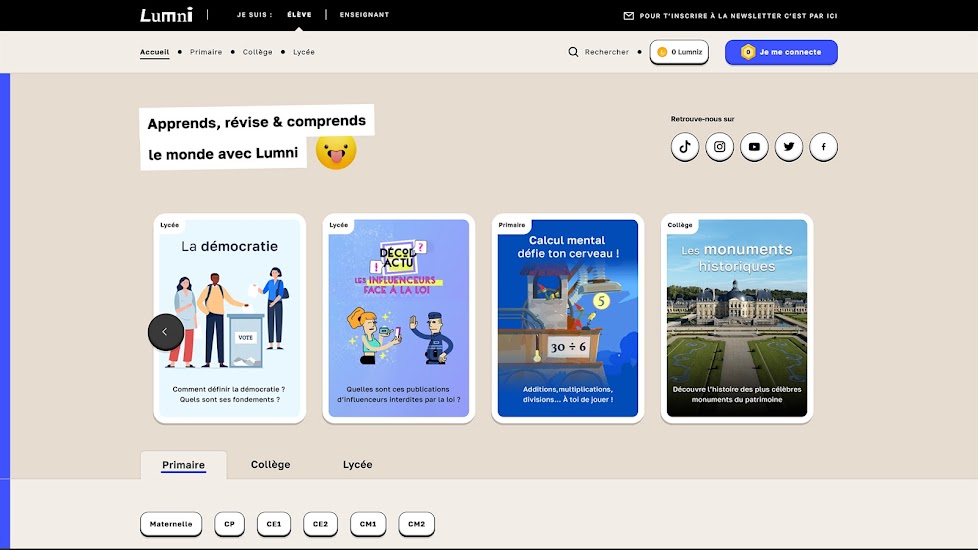Screen dimensions: 978x550
Task: Switch profile to Enseignant
Action: pyautogui.click(x=364, y=15)
